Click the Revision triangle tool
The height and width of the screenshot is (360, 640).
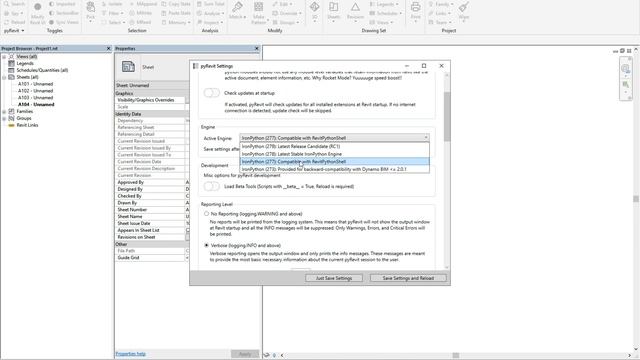[355, 11]
